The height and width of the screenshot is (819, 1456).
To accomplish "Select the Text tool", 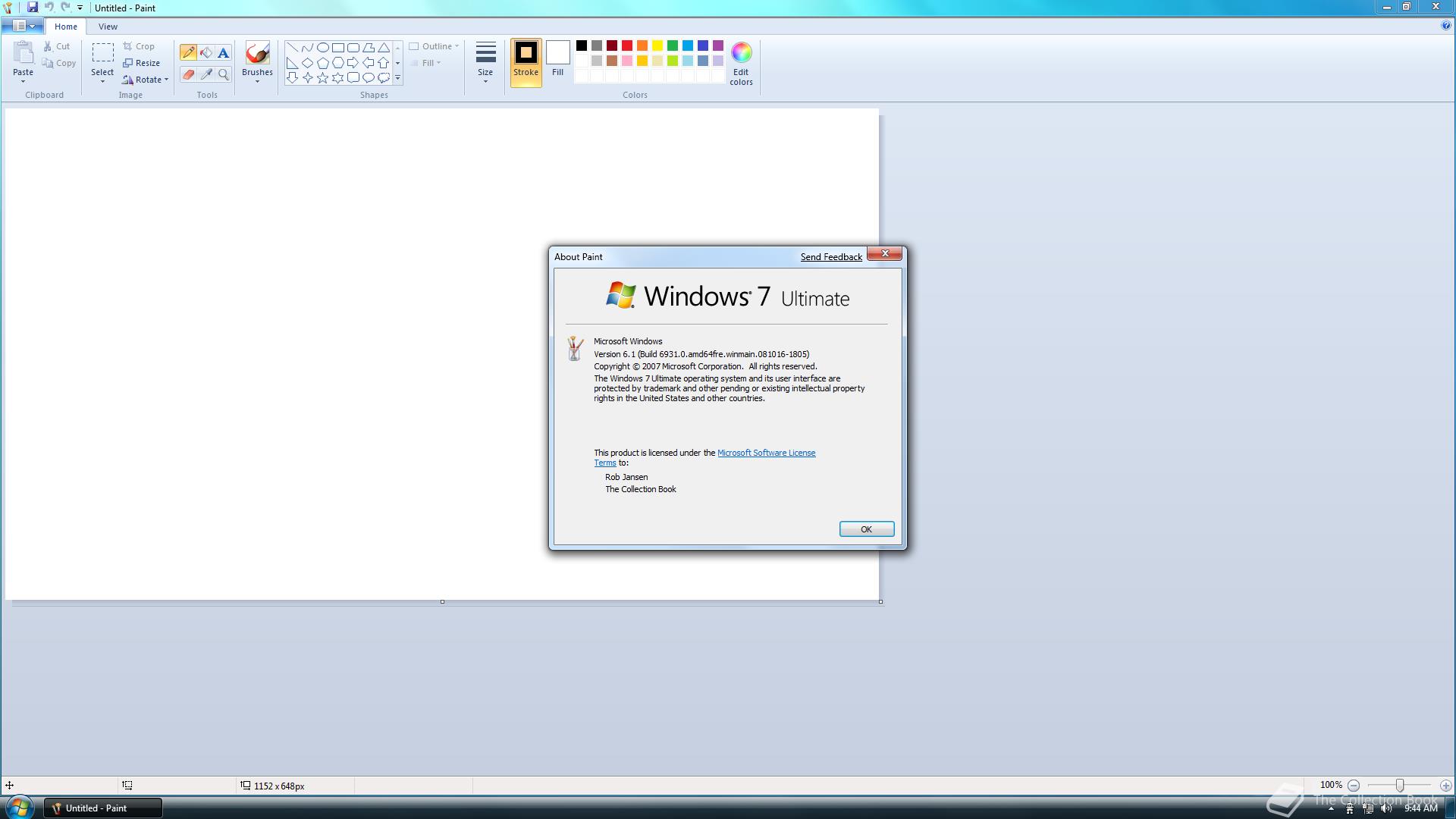I will coord(223,52).
